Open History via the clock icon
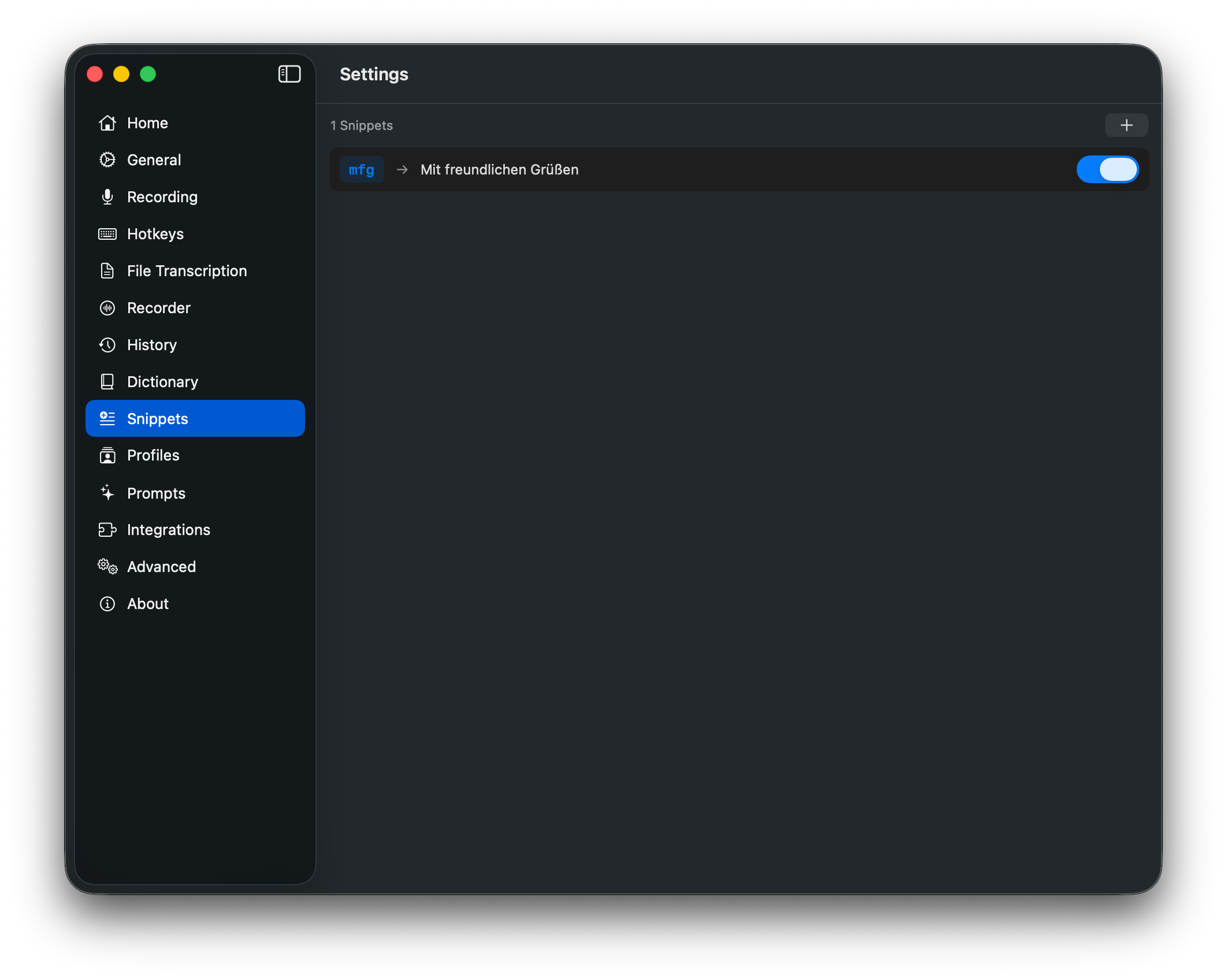The image size is (1227, 980). [107, 344]
